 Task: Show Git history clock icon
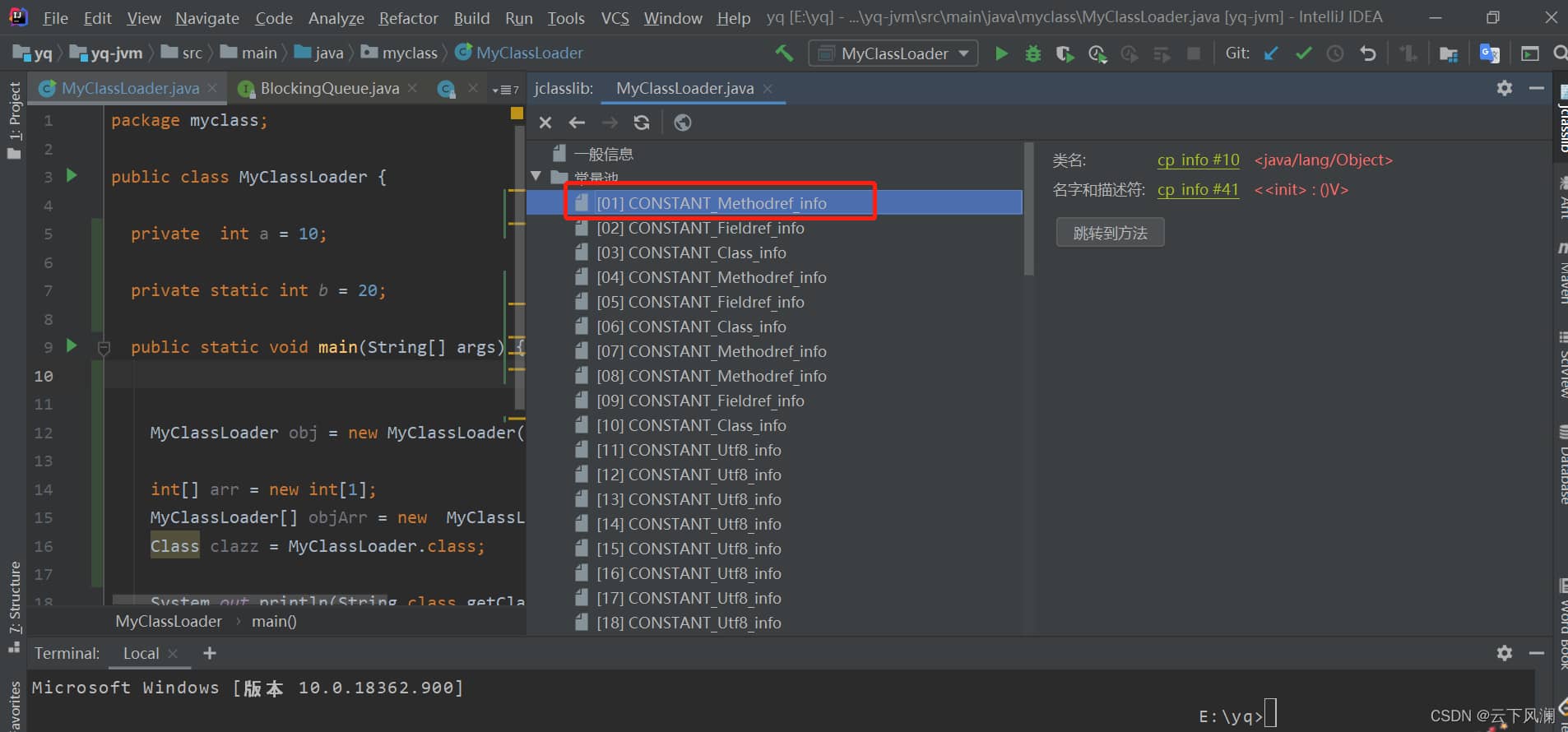[x=1335, y=53]
